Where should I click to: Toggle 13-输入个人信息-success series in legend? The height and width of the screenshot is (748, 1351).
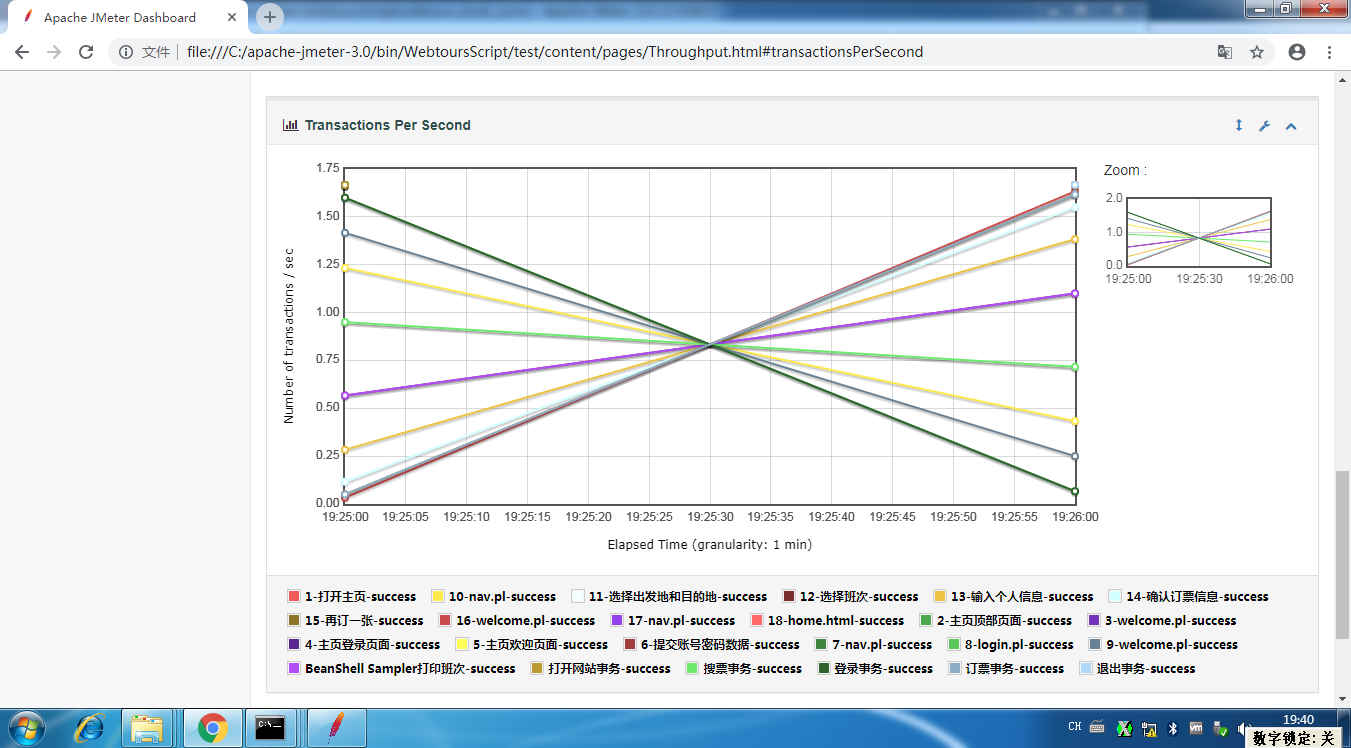pos(1013,596)
